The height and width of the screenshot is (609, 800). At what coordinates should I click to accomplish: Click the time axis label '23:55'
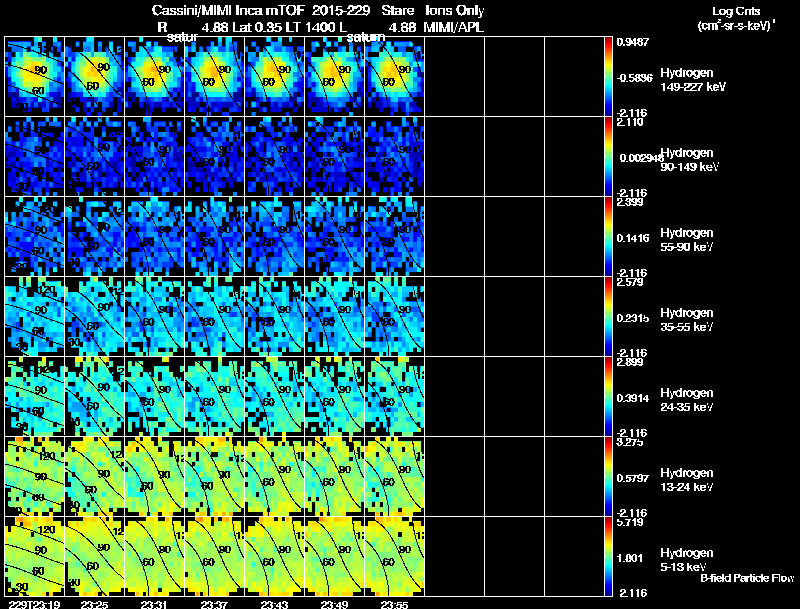pos(394,605)
